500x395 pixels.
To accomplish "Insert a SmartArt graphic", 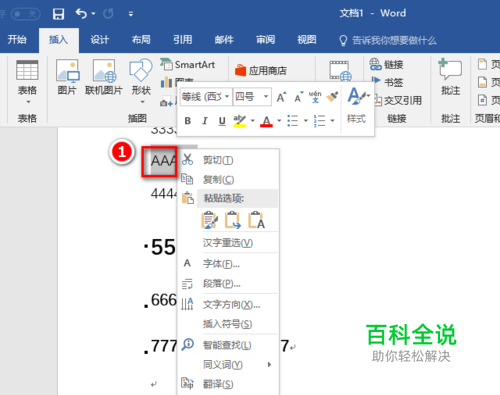I will click(x=188, y=64).
